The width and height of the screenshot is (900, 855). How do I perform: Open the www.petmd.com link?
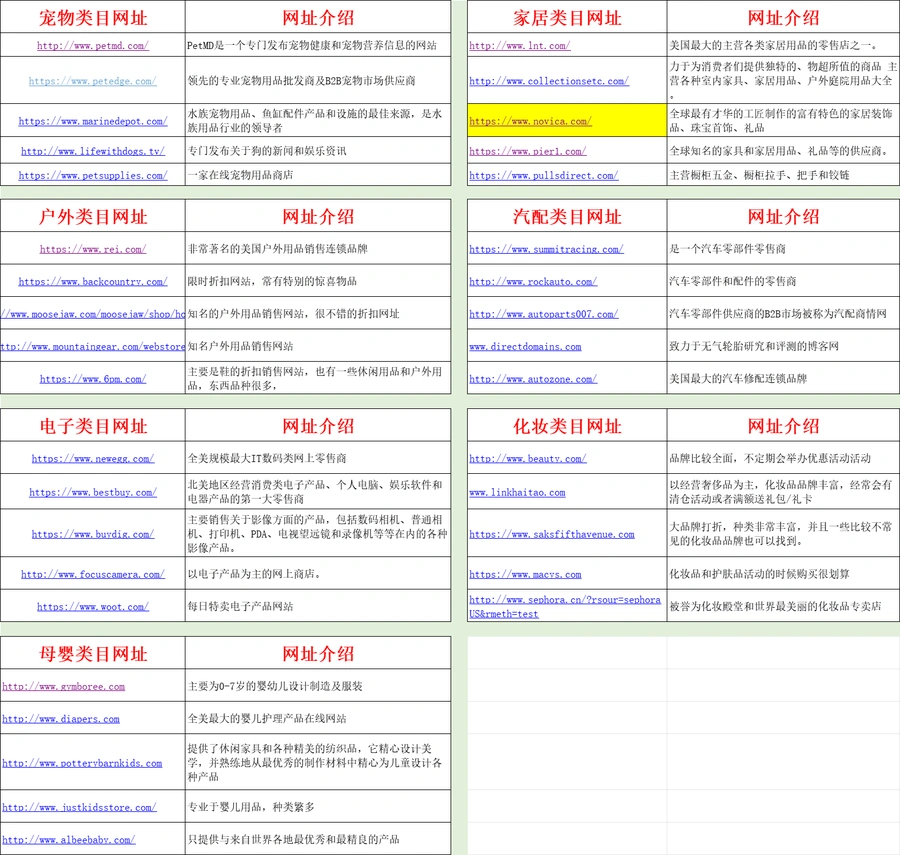point(92,46)
